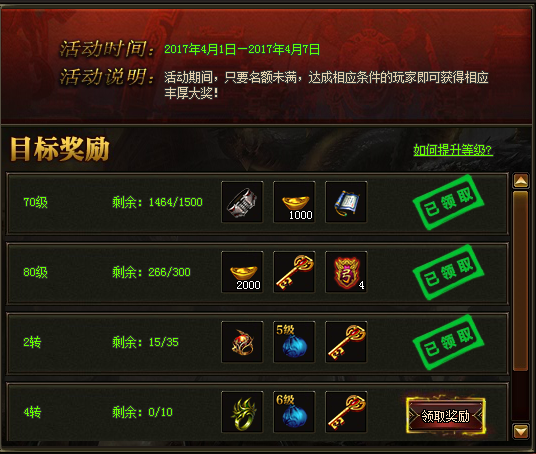Click the 6级 blue pouch reward icon

(x=294, y=412)
